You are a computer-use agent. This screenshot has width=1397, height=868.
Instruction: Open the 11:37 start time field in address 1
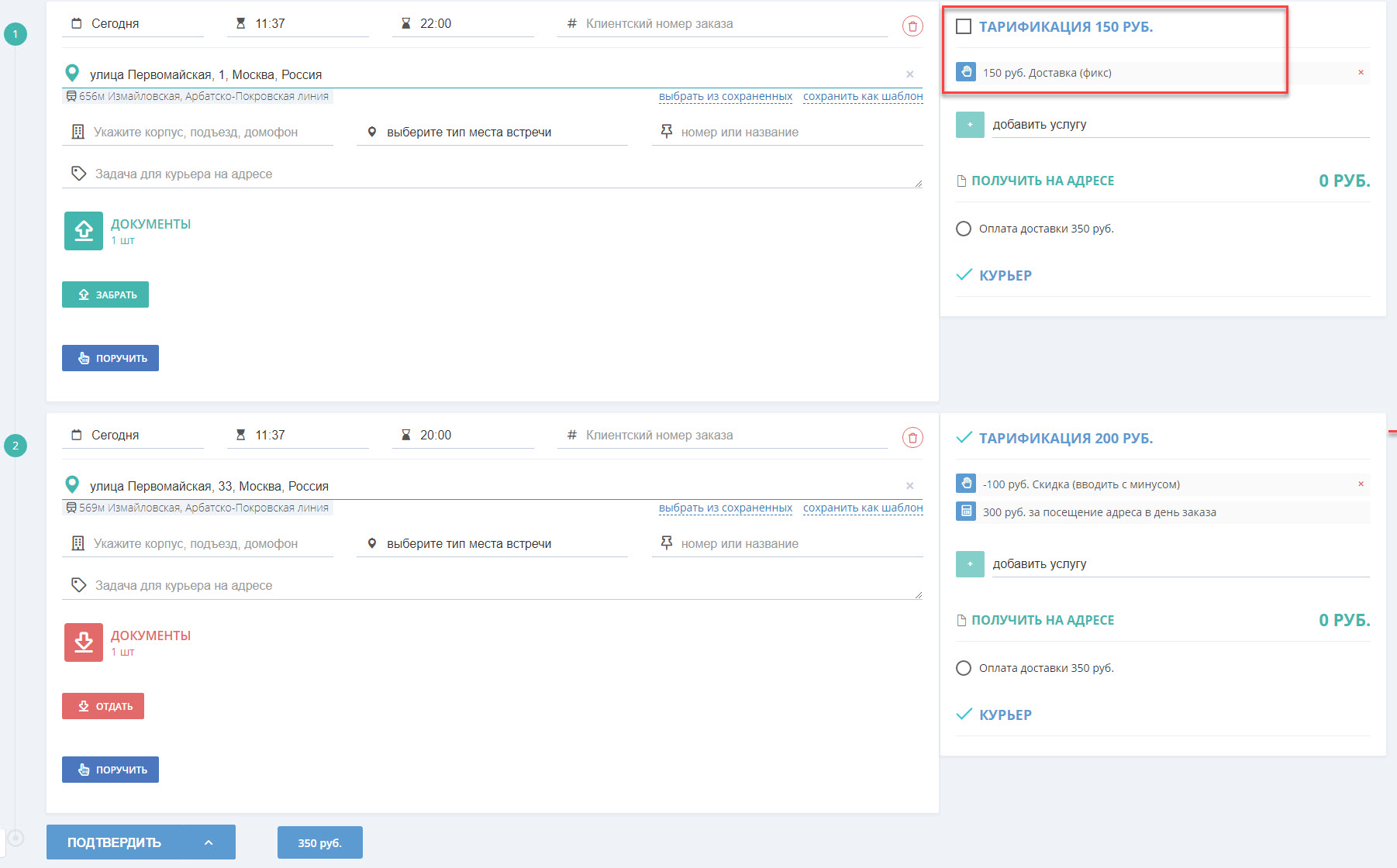(298, 24)
